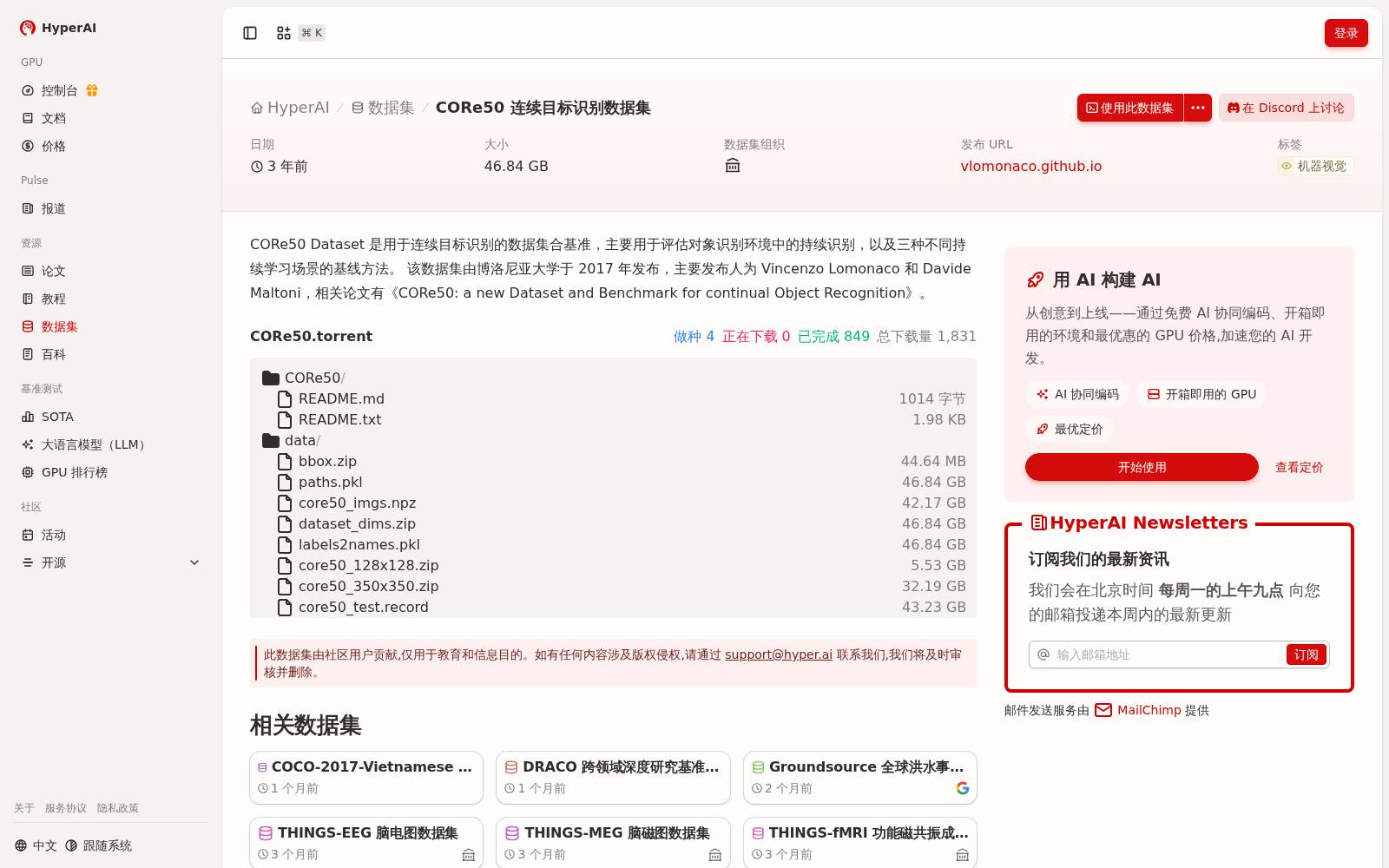The image size is (1389, 868).
Task: Click AI 协同编码 chip
Action: click(1077, 394)
